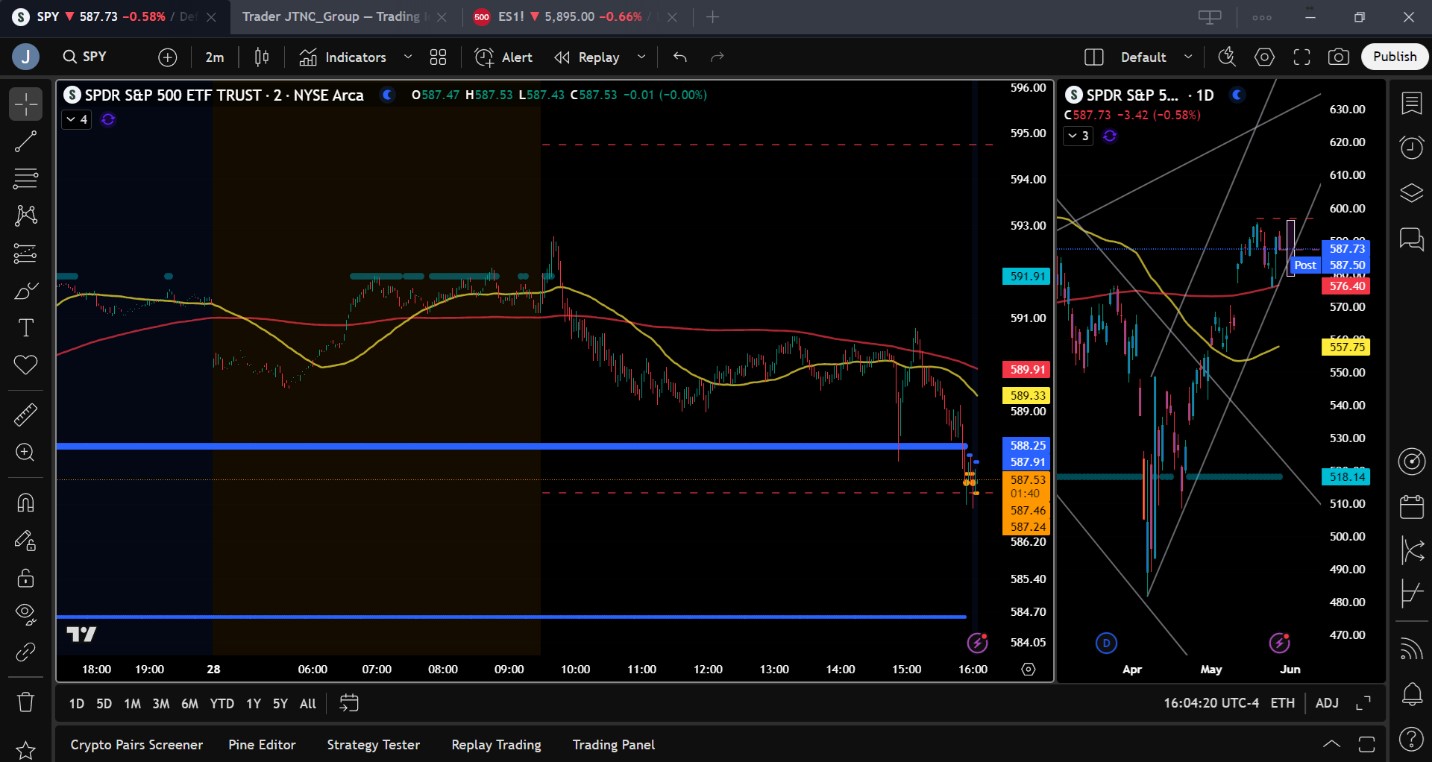This screenshot has width=1432, height=762.
Task: Toggle stay in drawing mode
Action: coord(26,540)
